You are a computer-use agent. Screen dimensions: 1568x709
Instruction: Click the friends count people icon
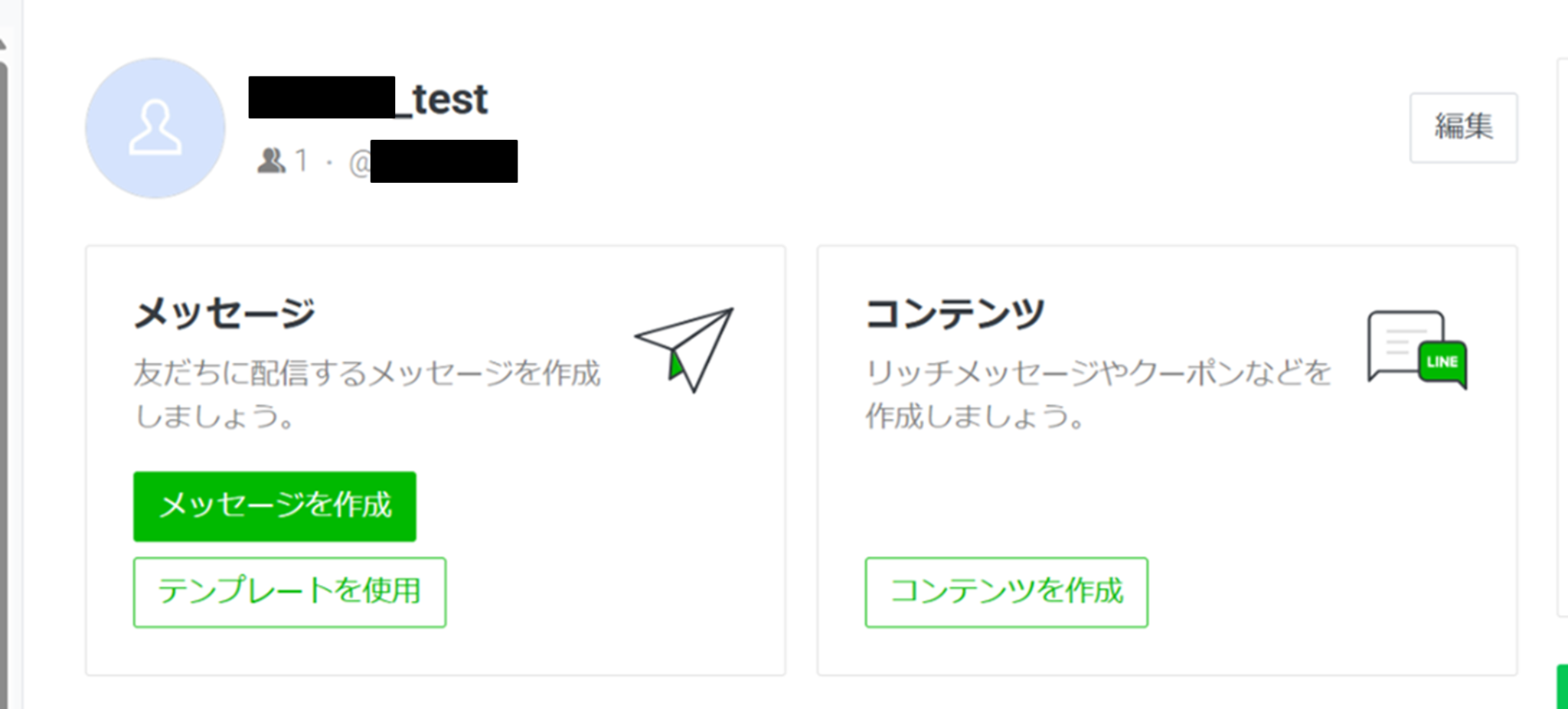click(271, 161)
